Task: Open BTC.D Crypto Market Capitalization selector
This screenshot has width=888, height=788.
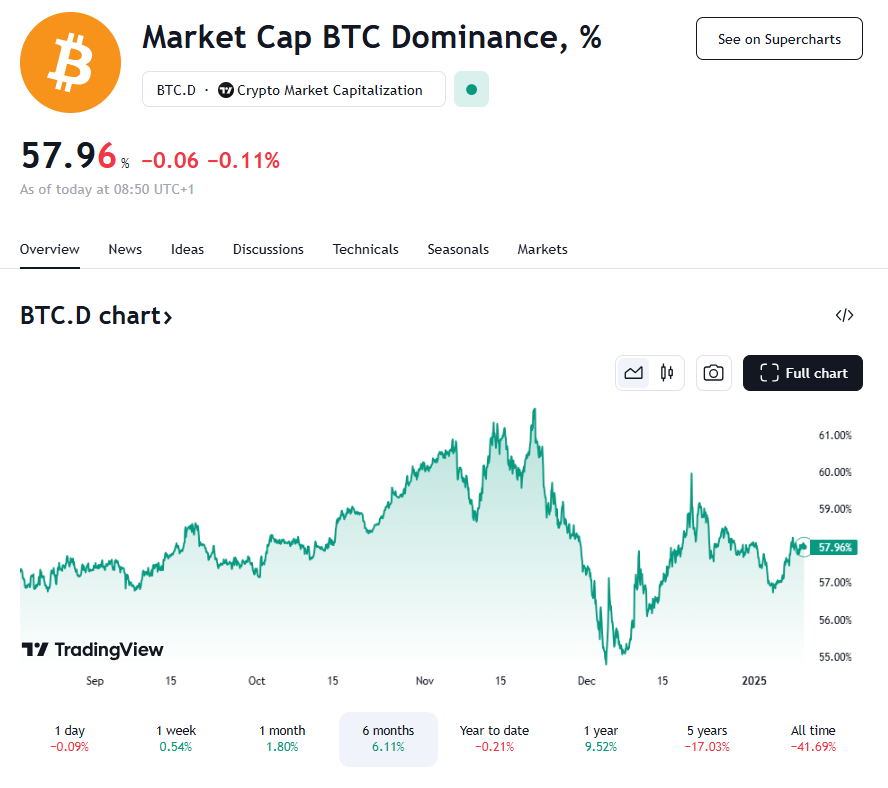Action: pos(293,89)
